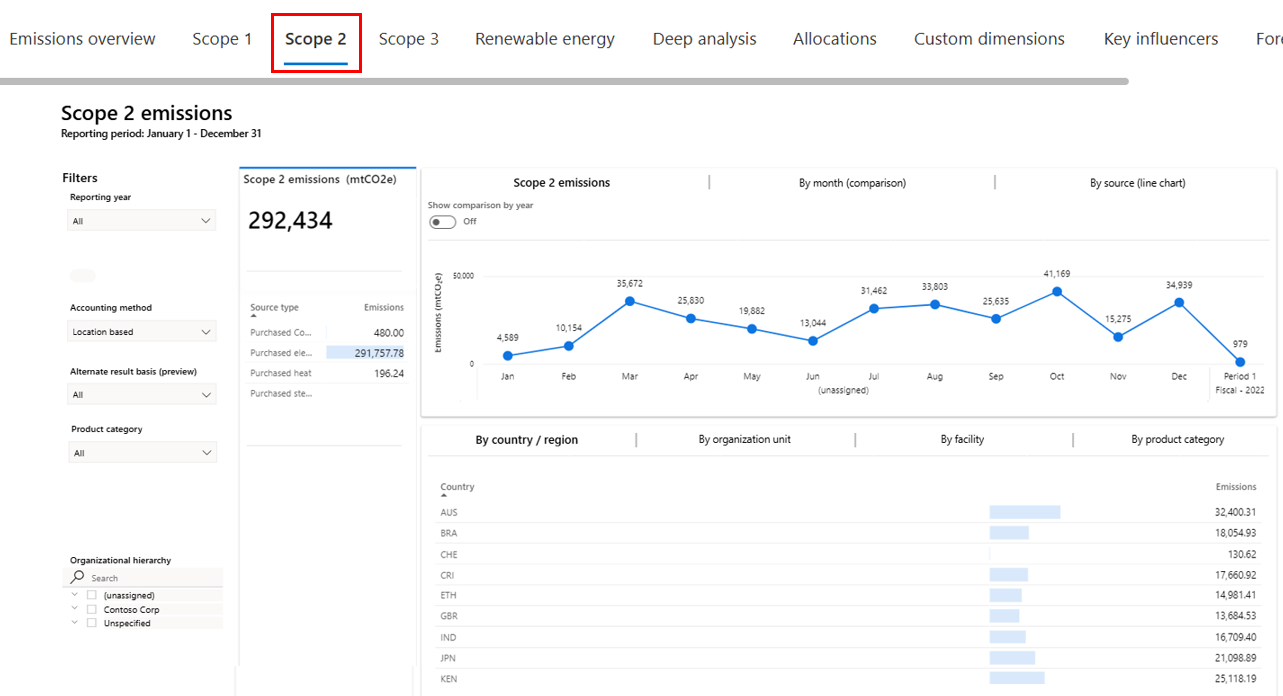
Task: Select the Purchased heat source row
Action: [x=327, y=373]
